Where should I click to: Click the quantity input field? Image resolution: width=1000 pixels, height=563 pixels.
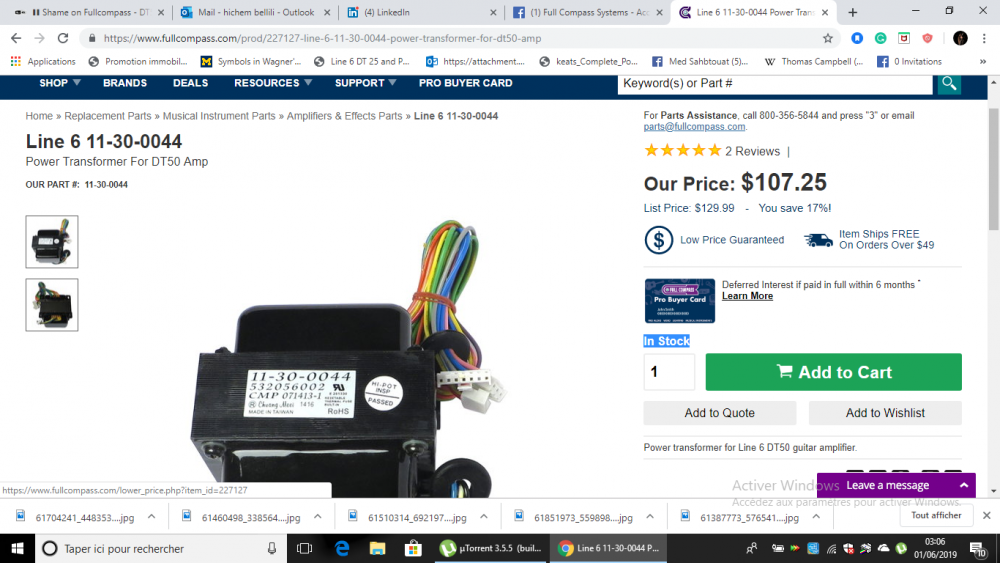(x=669, y=372)
